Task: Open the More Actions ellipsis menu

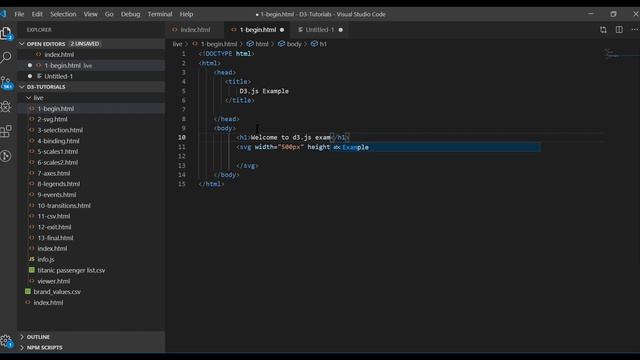Action: pyautogui.click(x=635, y=30)
